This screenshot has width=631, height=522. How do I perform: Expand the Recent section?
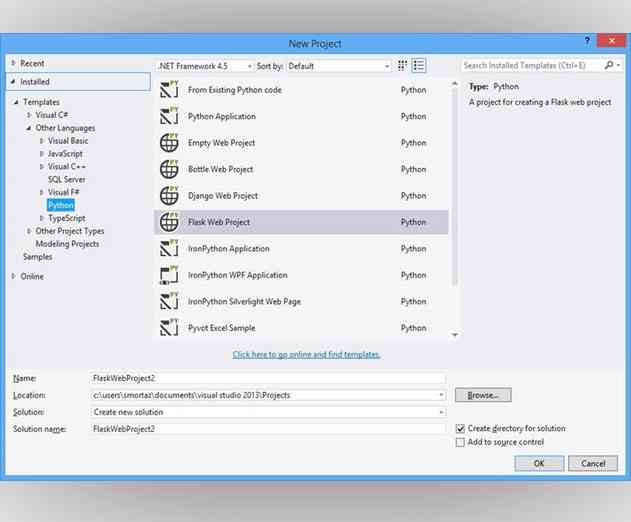tap(13, 63)
